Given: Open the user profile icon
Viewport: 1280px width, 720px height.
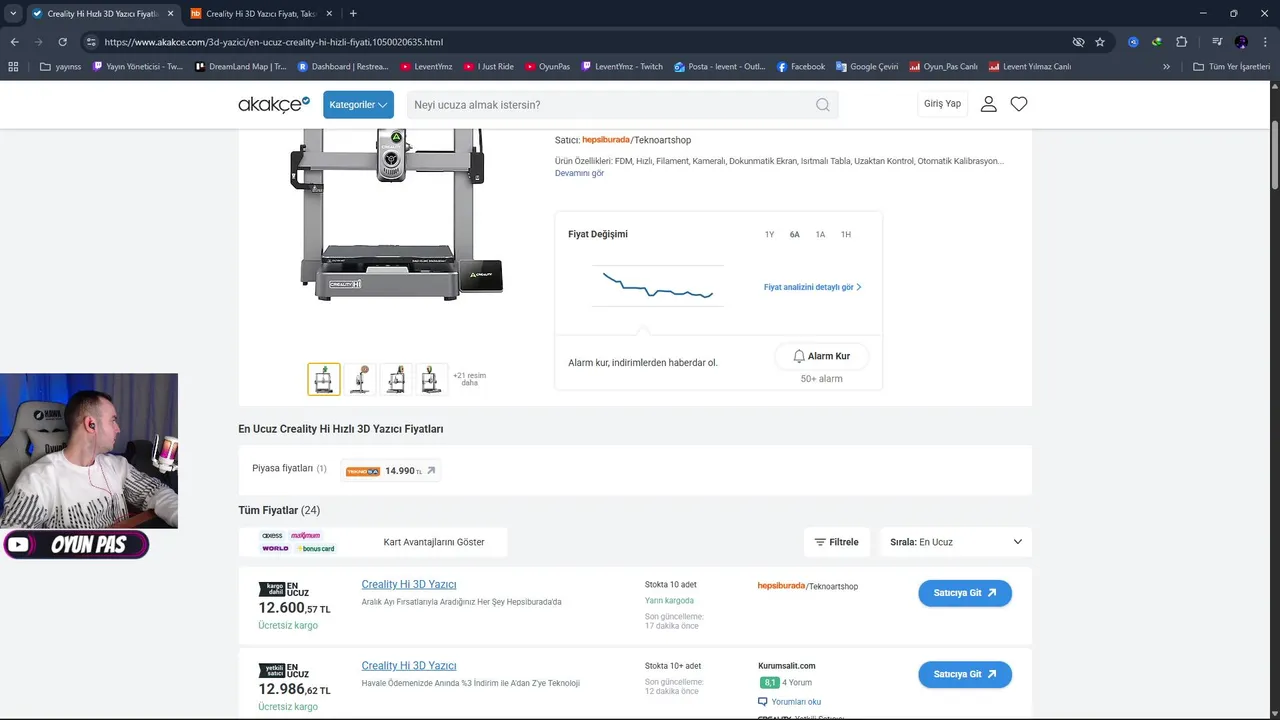Looking at the screenshot, I should [989, 104].
